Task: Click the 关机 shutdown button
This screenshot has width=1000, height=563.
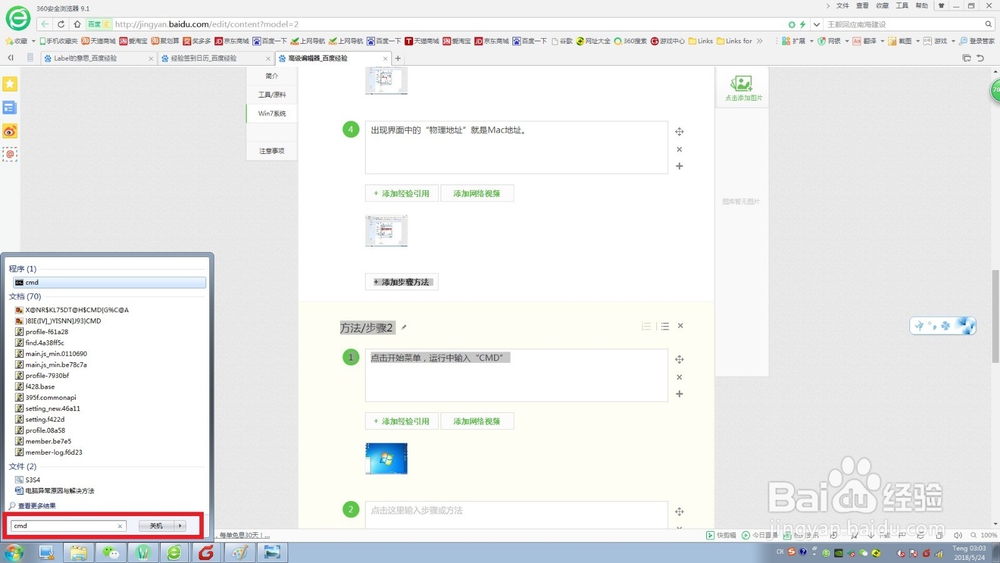Action: [x=157, y=525]
